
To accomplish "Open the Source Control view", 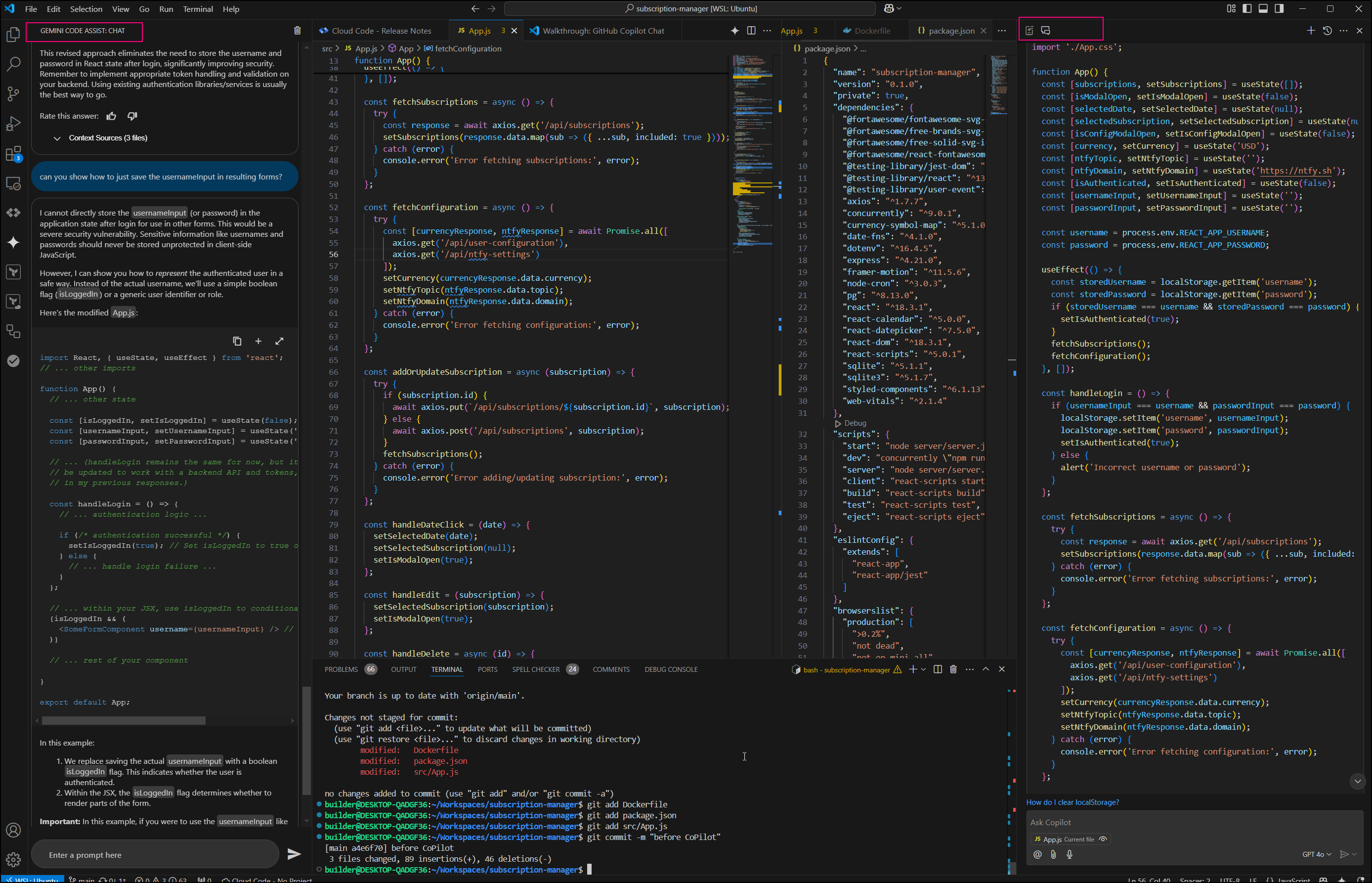I will click(13, 93).
